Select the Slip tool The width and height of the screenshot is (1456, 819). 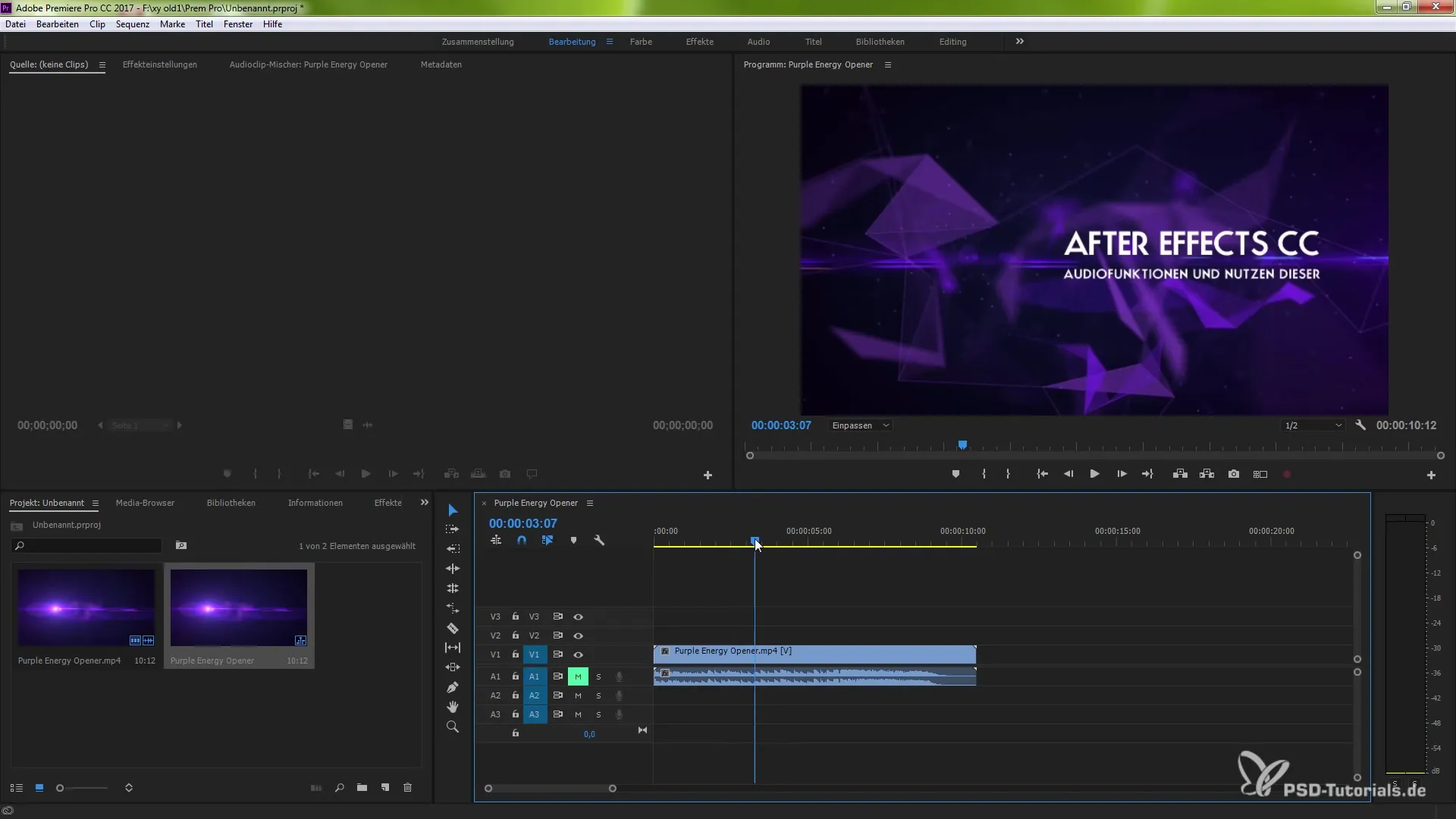pos(453,648)
